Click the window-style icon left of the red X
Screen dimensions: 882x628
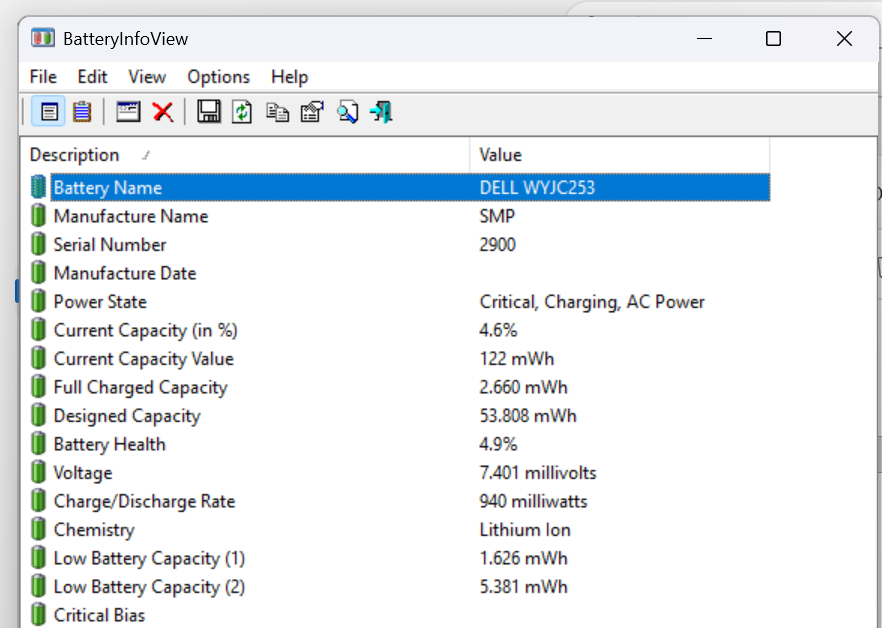coord(128,111)
